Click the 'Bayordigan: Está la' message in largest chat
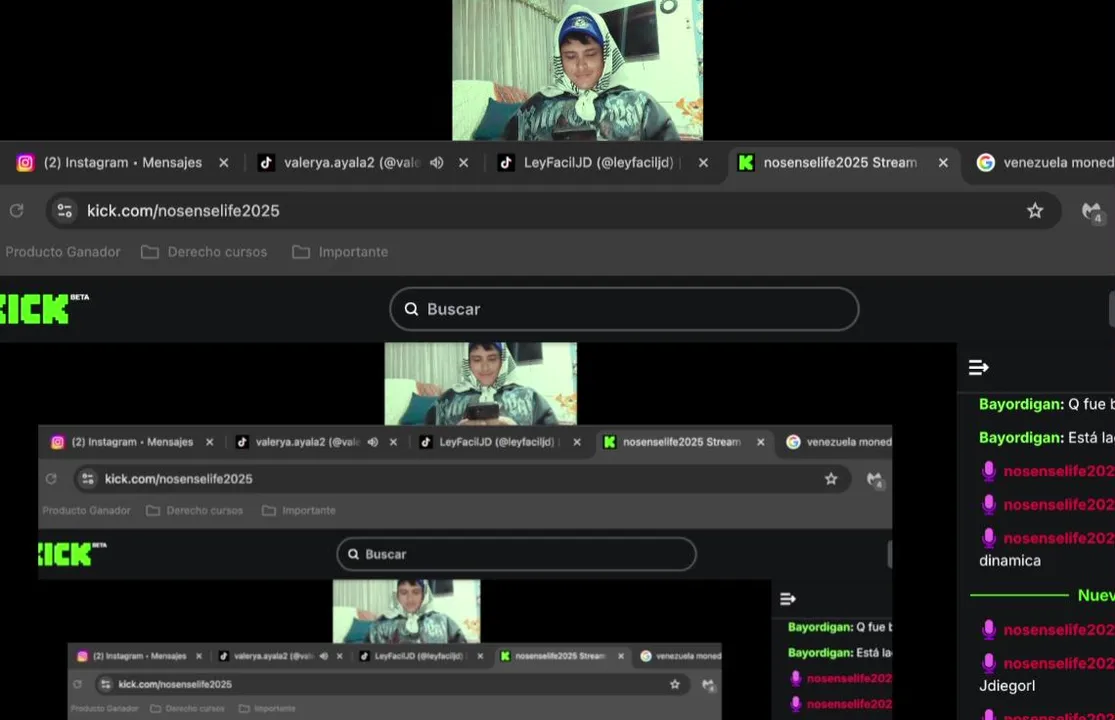The image size is (1115, 720). (x=1047, y=438)
